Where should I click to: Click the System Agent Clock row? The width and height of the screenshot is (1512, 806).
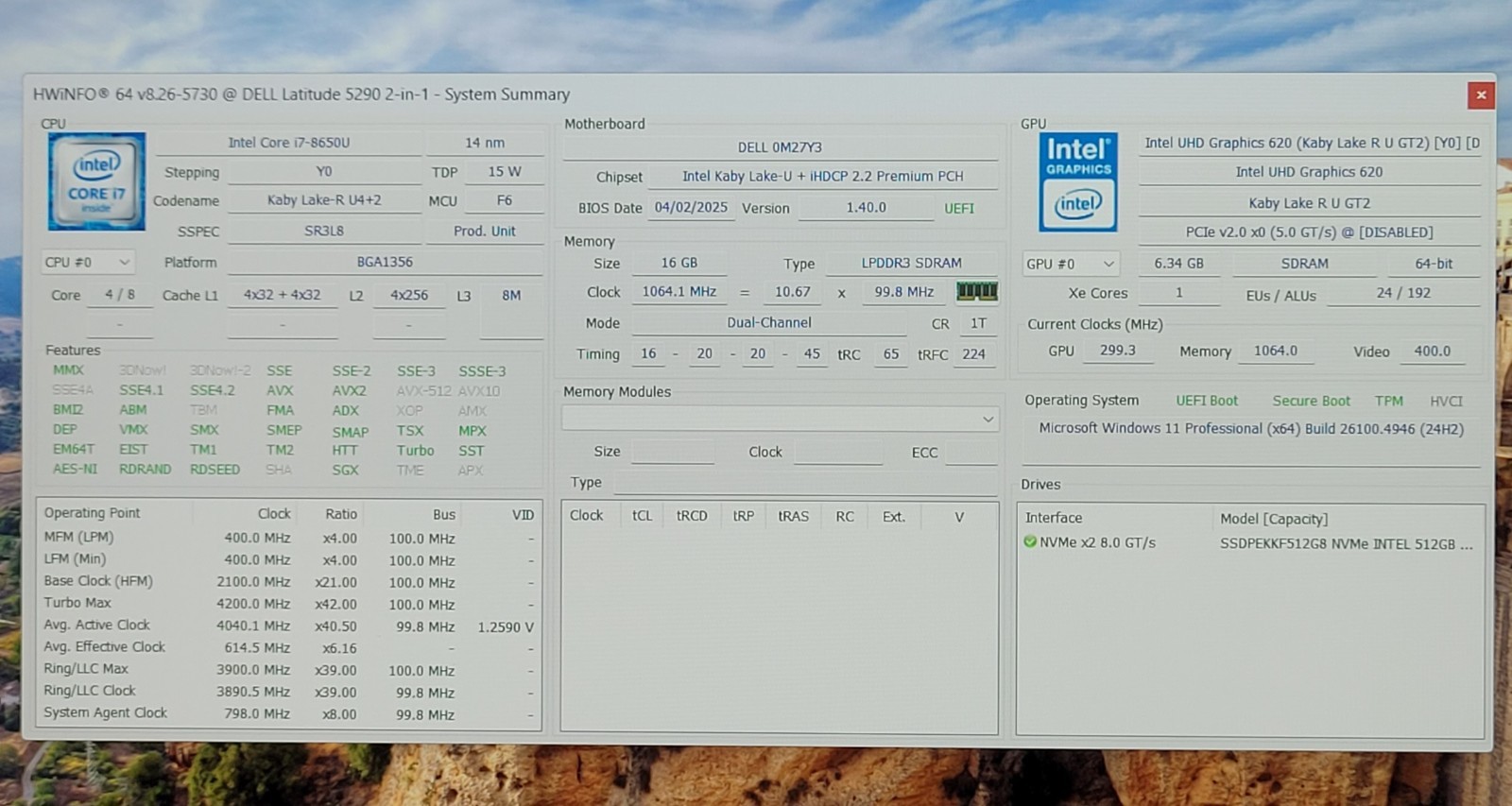click(x=289, y=713)
